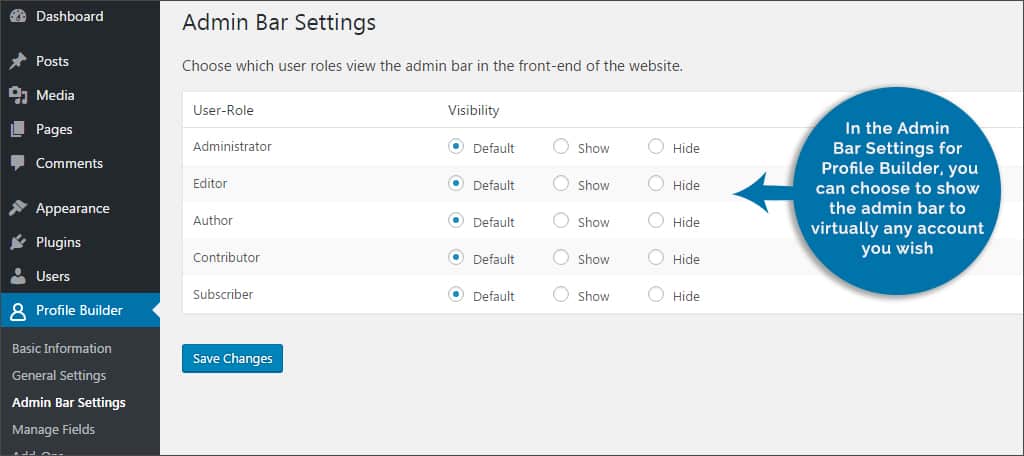The image size is (1024, 456).
Task: Open Admin Bar Settings submenu link
Action: 69,402
